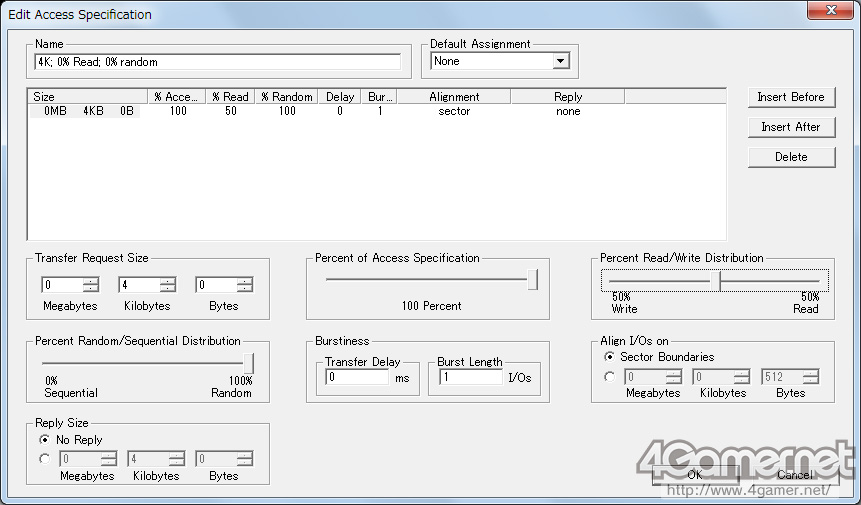Close the Edit Access Specification dialog

[x=829, y=12]
